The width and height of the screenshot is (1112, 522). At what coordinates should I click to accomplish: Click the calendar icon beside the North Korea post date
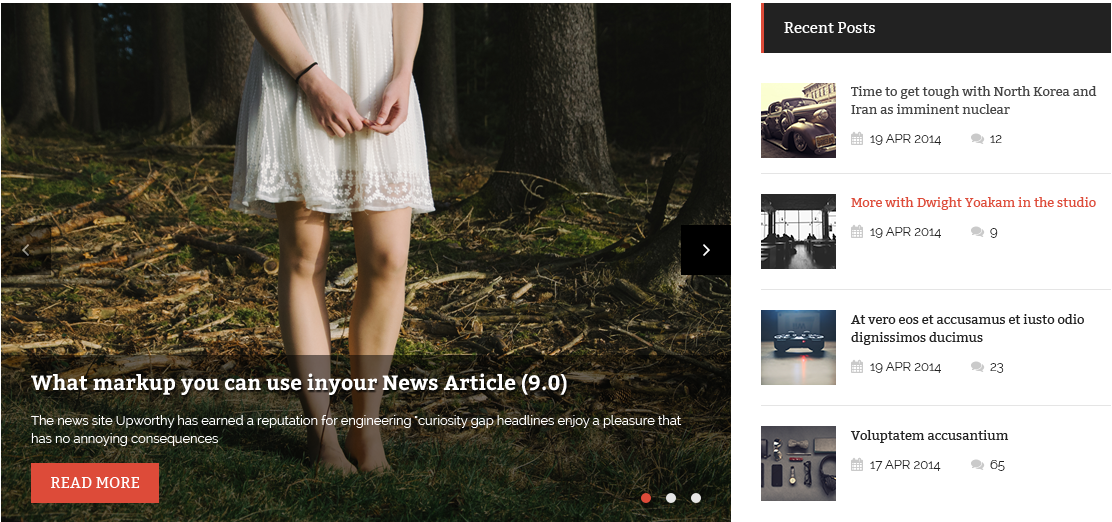click(857, 139)
